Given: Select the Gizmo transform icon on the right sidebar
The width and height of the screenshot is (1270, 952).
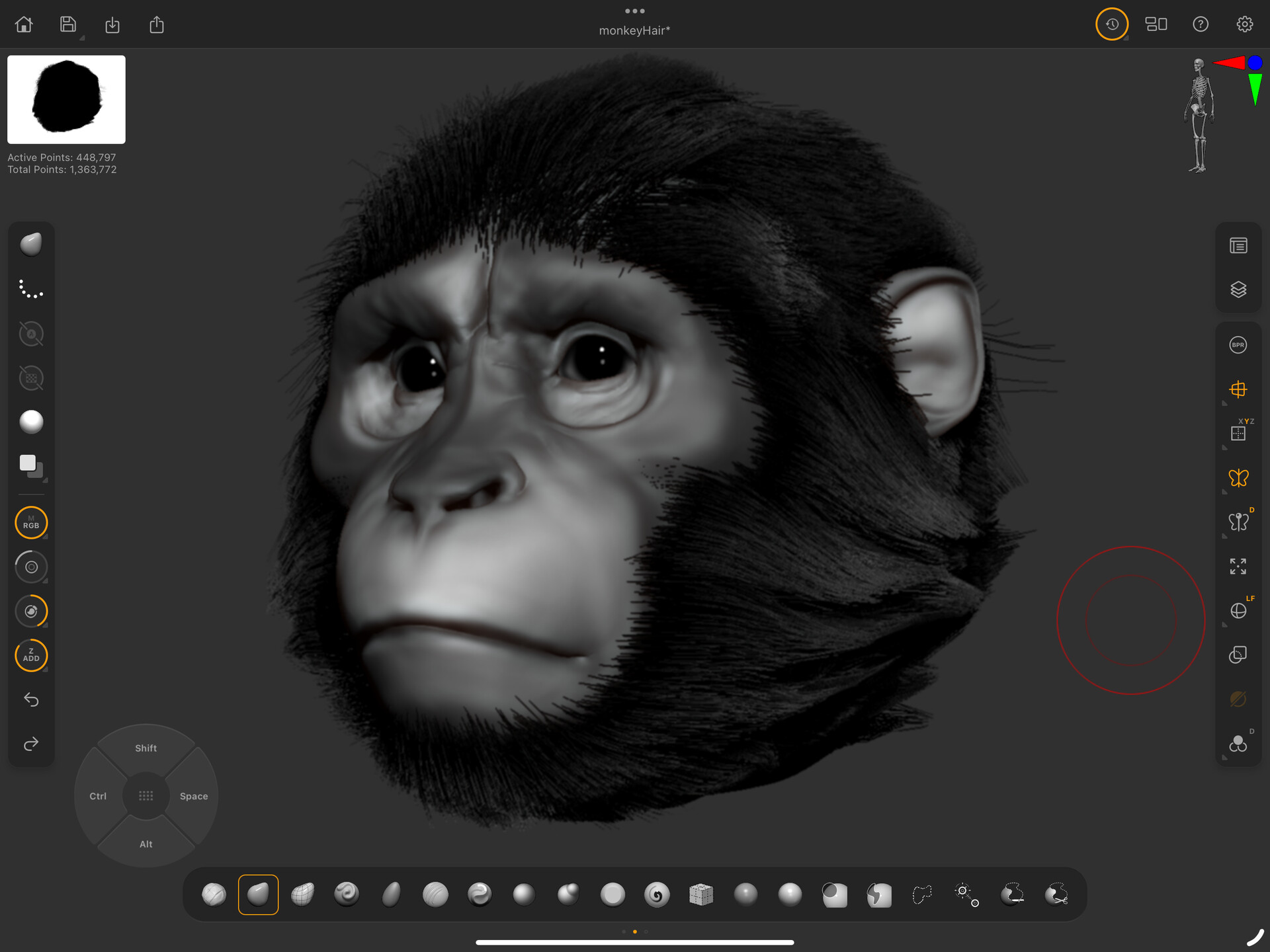Looking at the screenshot, I should point(1238,389).
